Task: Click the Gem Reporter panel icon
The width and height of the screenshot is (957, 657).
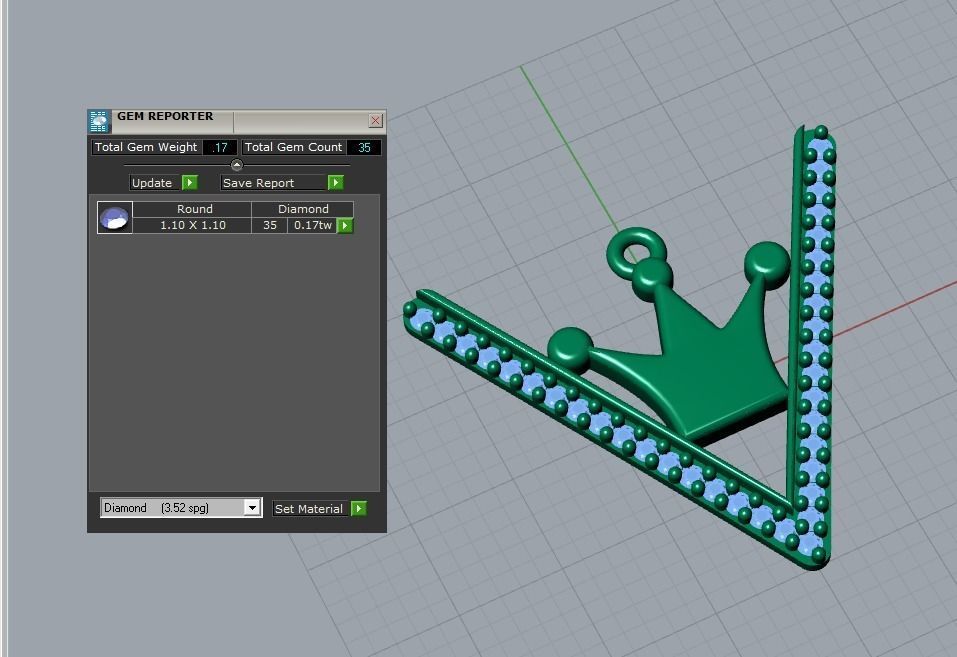Action: pos(99,121)
